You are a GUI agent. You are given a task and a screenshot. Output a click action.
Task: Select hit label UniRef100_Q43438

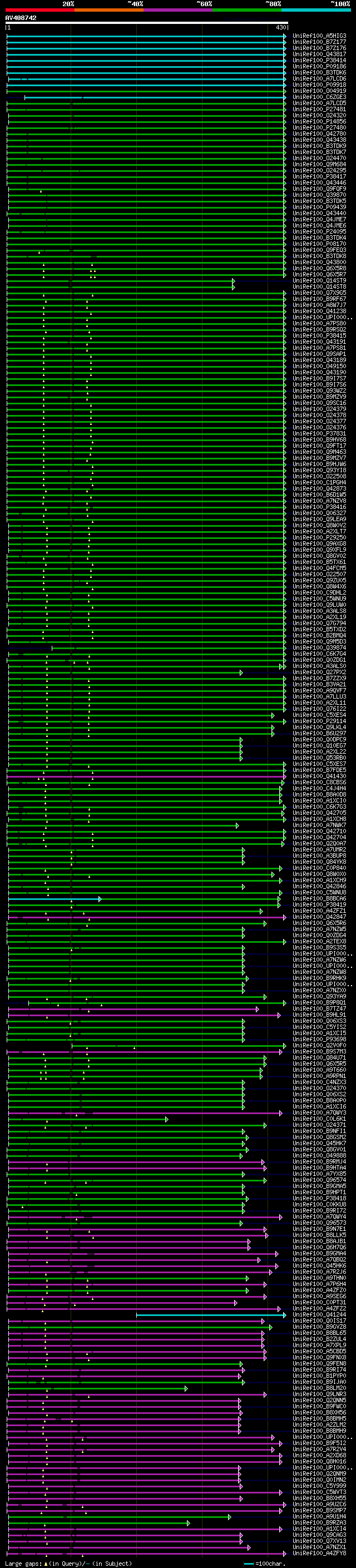(x=319, y=140)
